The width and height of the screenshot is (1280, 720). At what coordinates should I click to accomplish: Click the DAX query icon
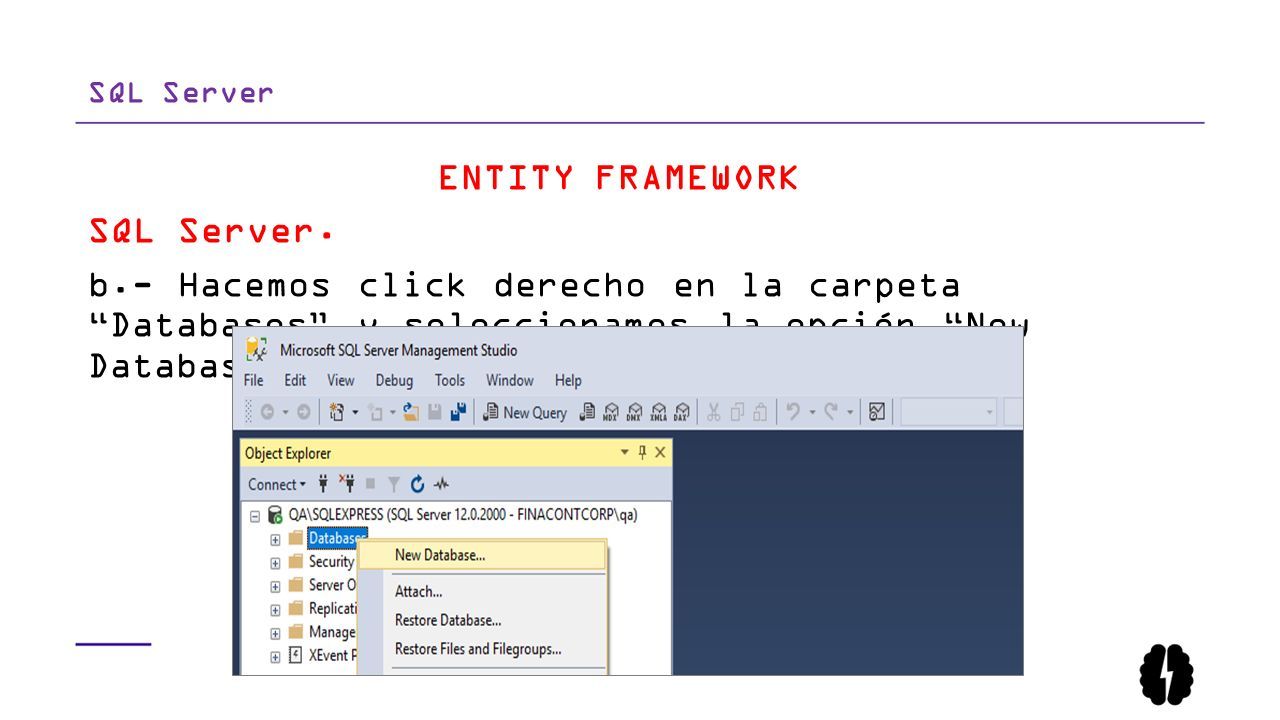(682, 412)
